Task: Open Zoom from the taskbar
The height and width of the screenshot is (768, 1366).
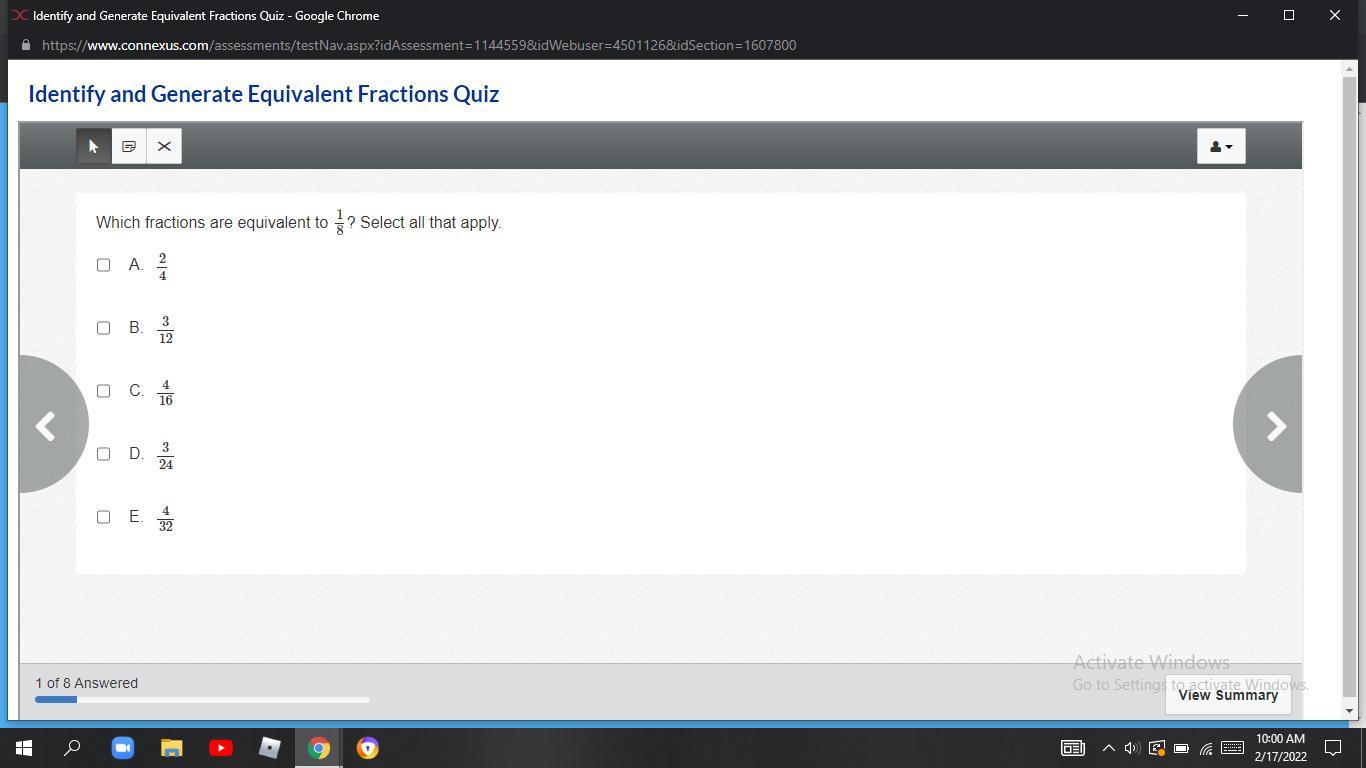Action: coord(123,748)
